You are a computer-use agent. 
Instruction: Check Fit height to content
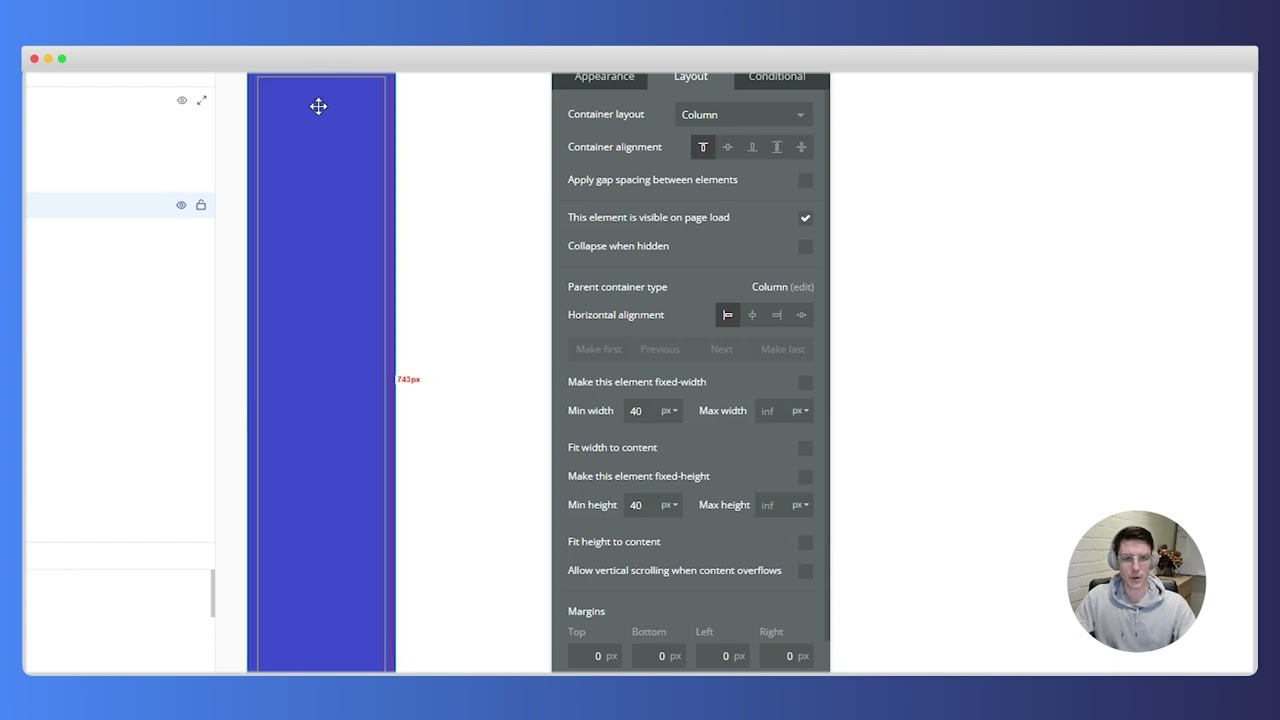pos(805,543)
